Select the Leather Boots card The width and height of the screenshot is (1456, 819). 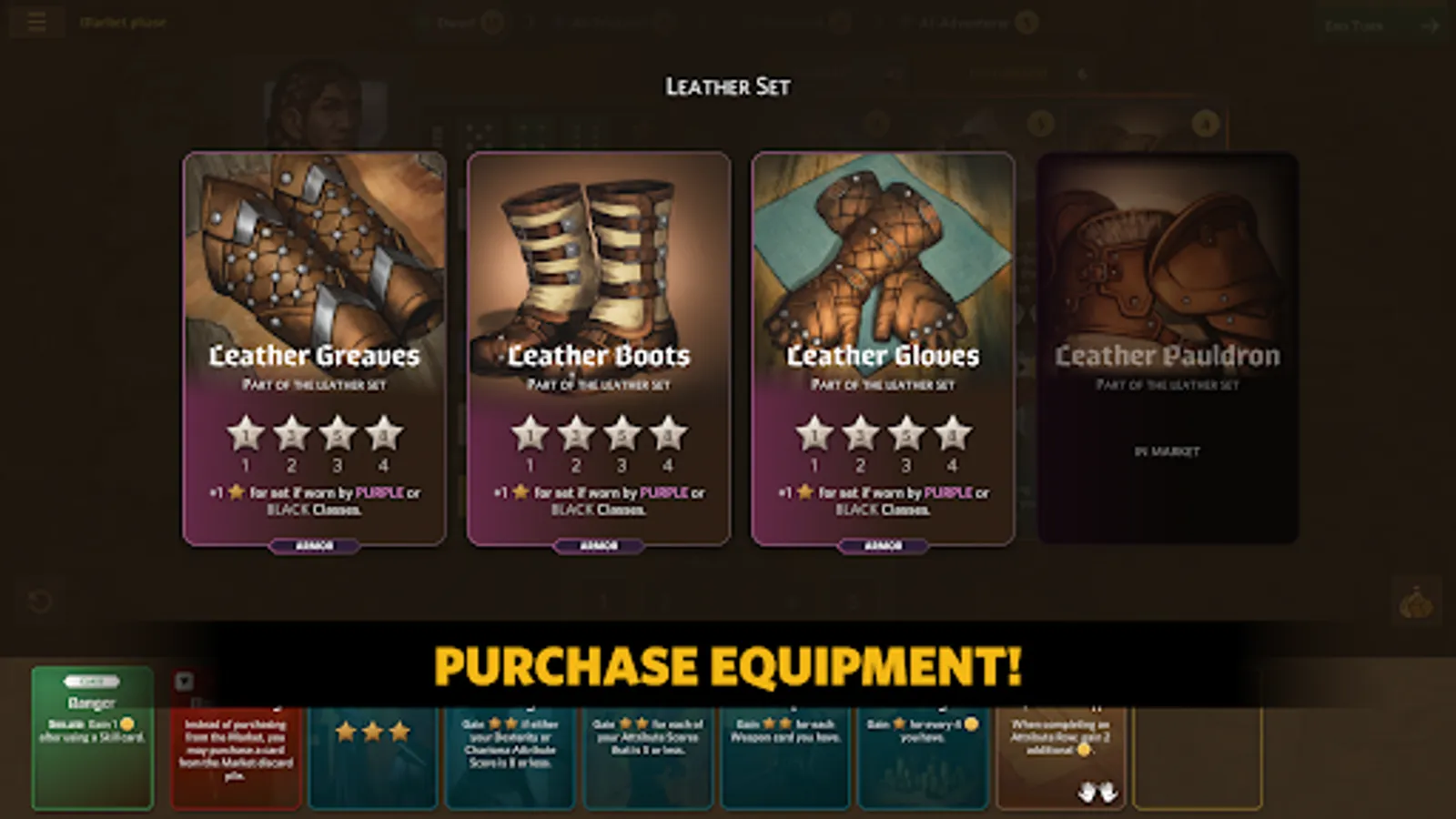click(599, 349)
